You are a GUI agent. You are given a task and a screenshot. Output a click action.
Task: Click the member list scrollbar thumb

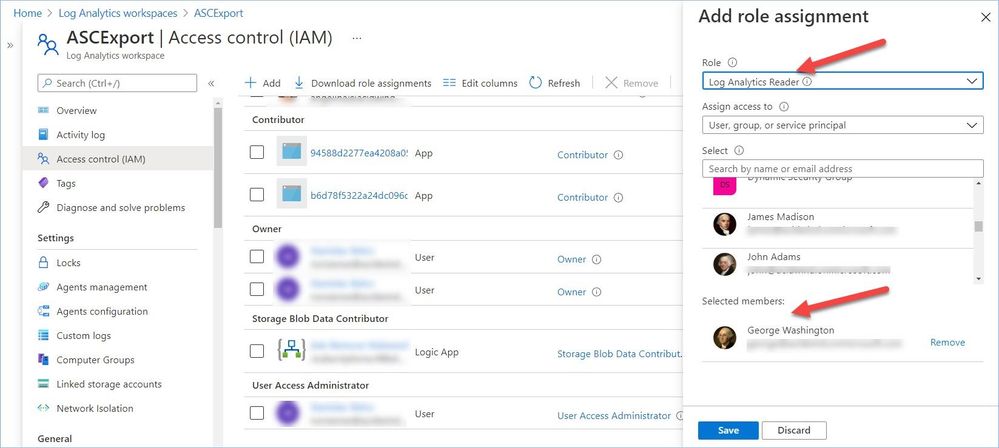click(x=979, y=226)
